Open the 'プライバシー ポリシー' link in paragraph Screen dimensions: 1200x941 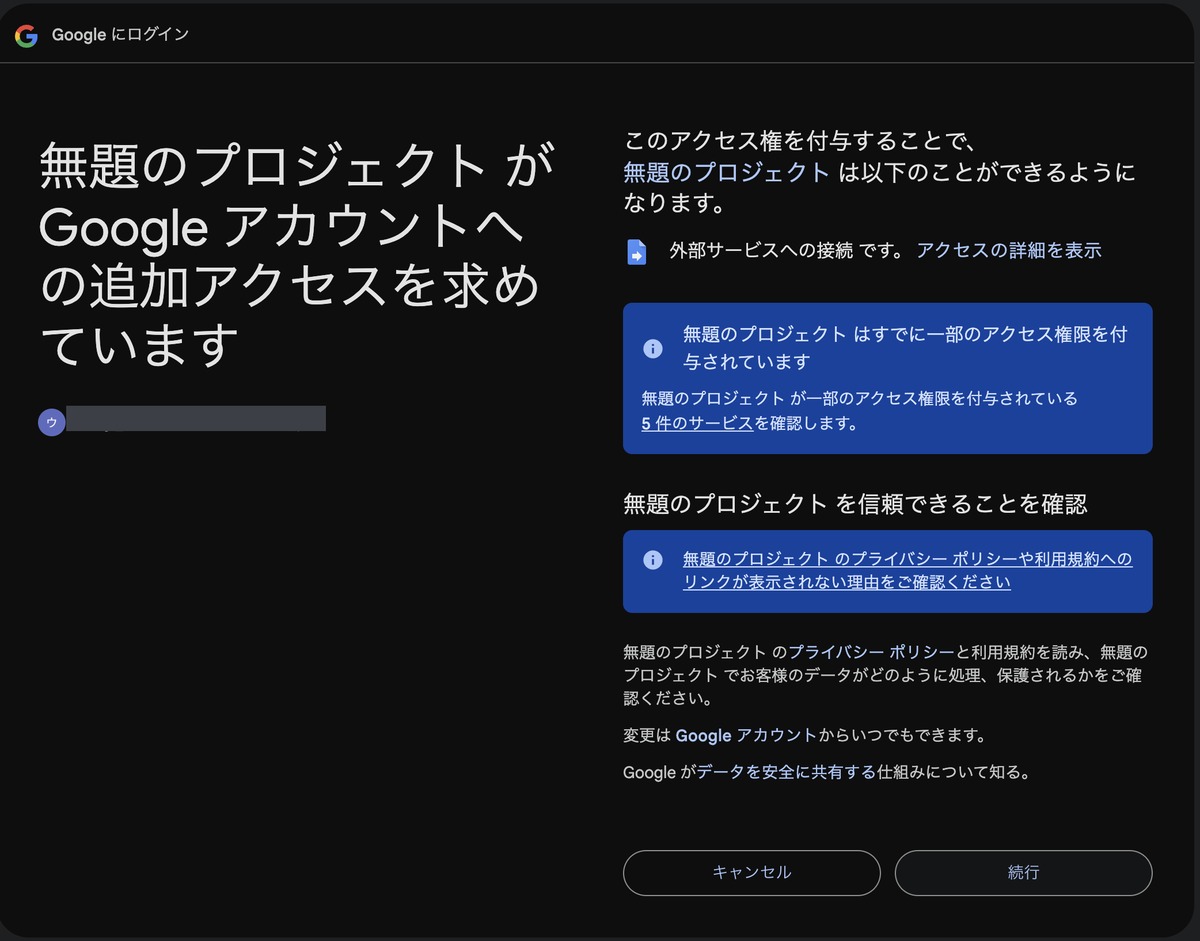pos(872,652)
